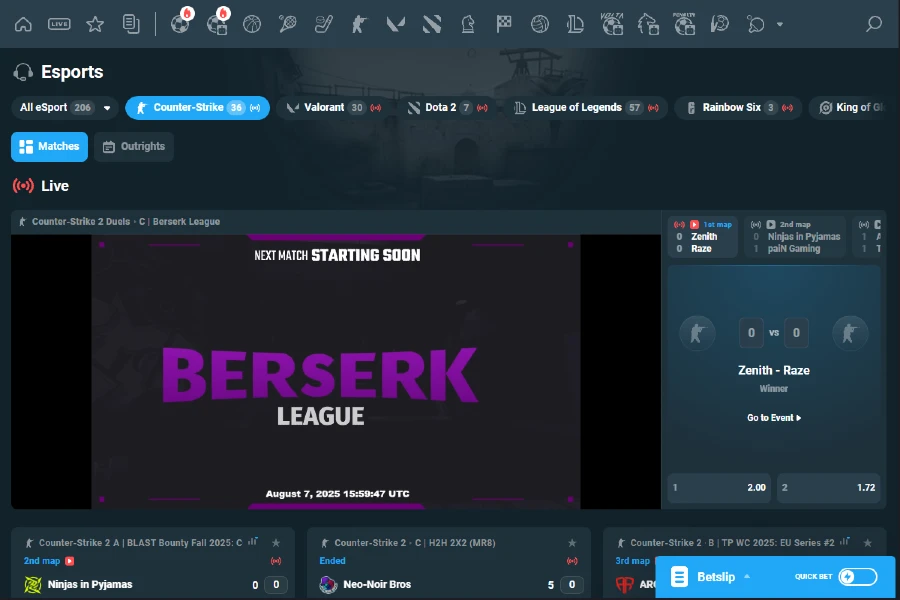Image resolution: width=900 pixels, height=600 pixels.
Task: Select the volleyball sport icon
Action: (539, 22)
